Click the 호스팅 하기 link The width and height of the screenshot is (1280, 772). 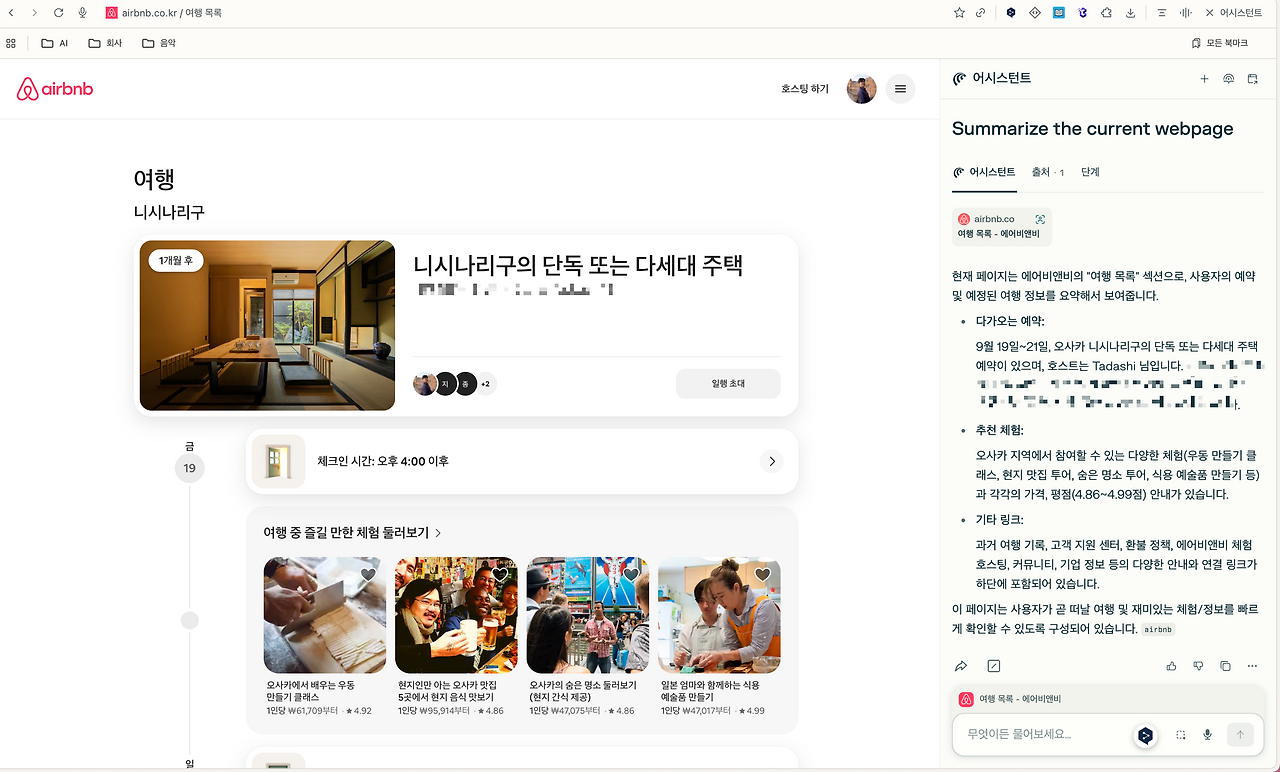805,89
